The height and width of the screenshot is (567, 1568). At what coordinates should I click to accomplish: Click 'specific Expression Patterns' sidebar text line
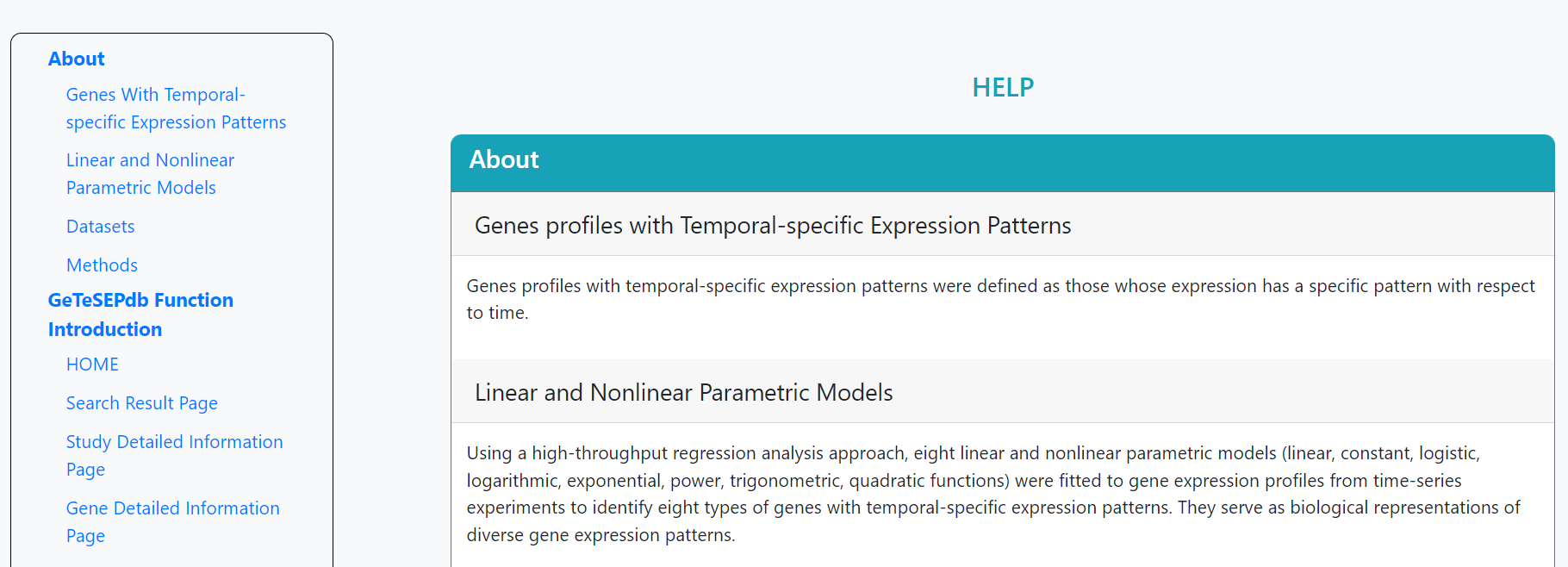pos(176,122)
